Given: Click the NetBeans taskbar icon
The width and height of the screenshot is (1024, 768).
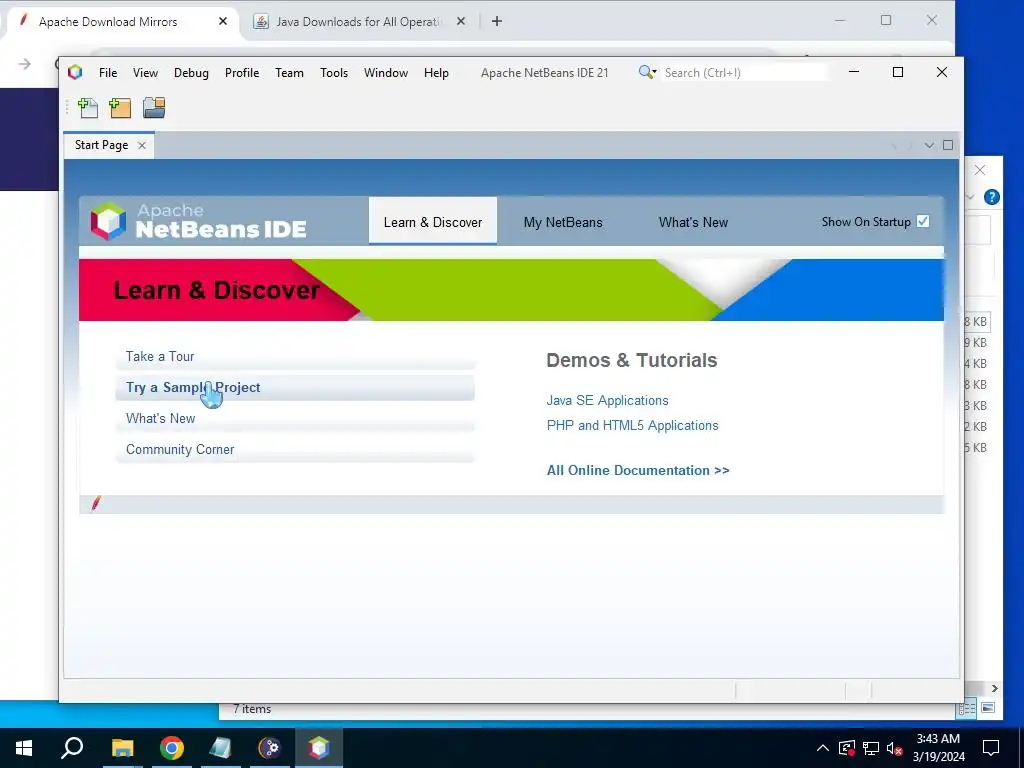Looking at the screenshot, I should [x=319, y=748].
